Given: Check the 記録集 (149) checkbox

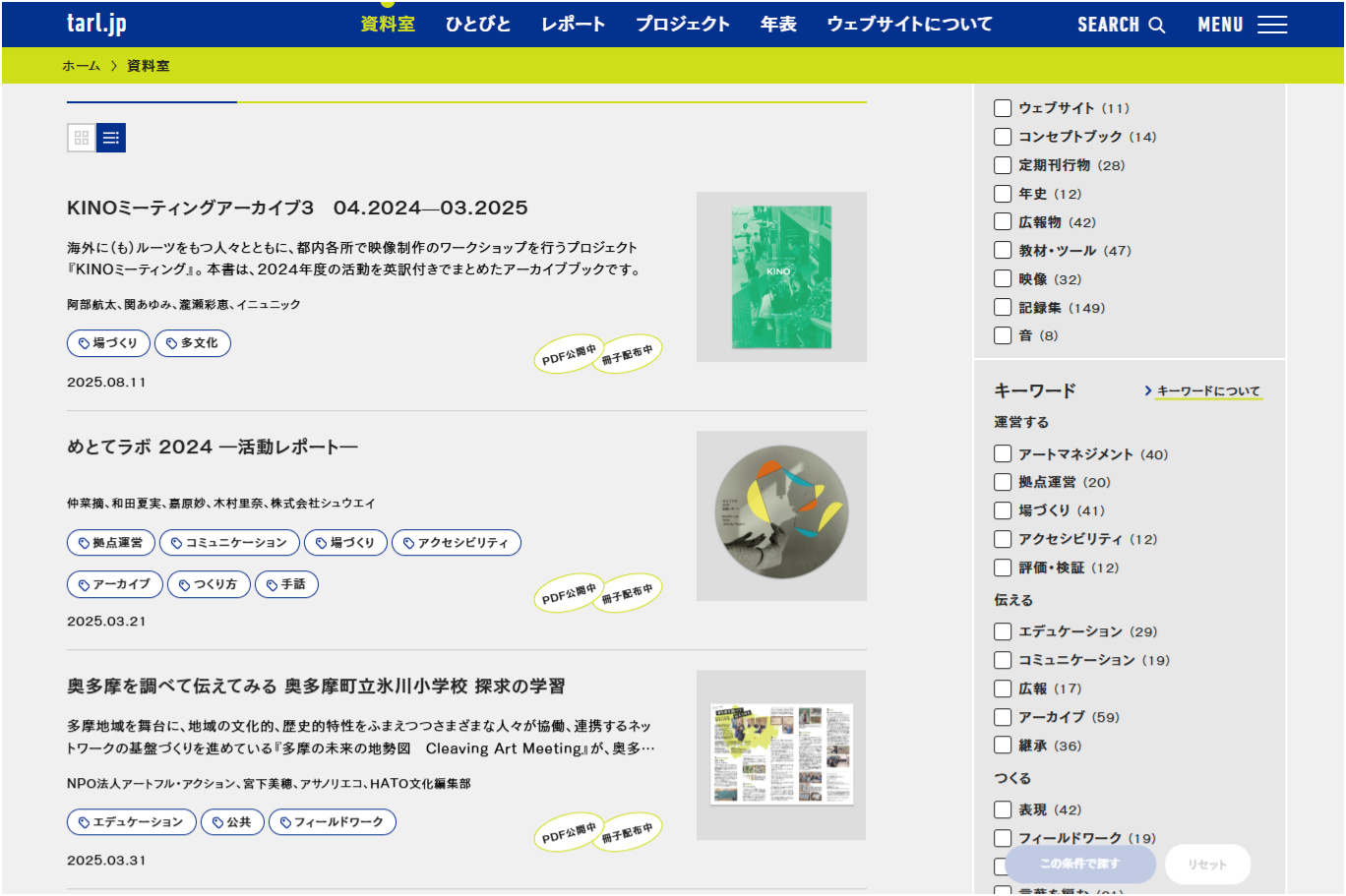Looking at the screenshot, I should (x=1003, y=308).
